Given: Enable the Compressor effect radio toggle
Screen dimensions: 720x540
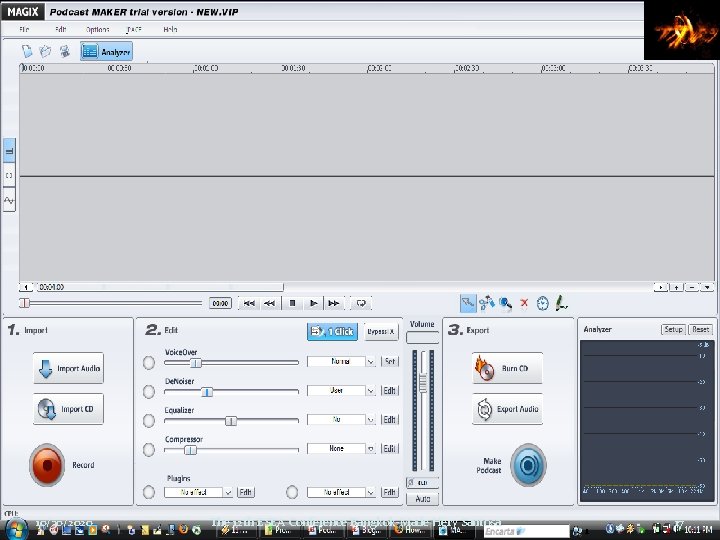Looking at the screenshot, I should click(x=149, y=450).
